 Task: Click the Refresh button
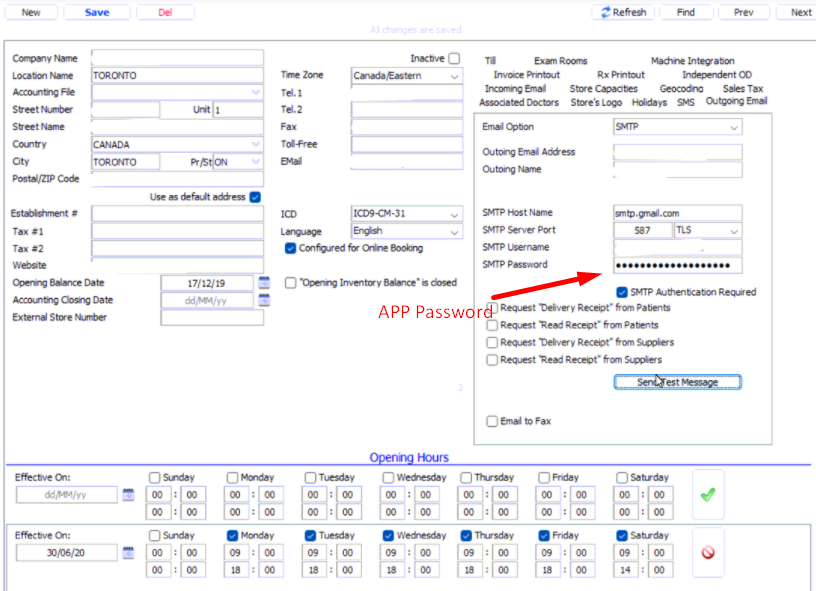[x=623, y=12]
